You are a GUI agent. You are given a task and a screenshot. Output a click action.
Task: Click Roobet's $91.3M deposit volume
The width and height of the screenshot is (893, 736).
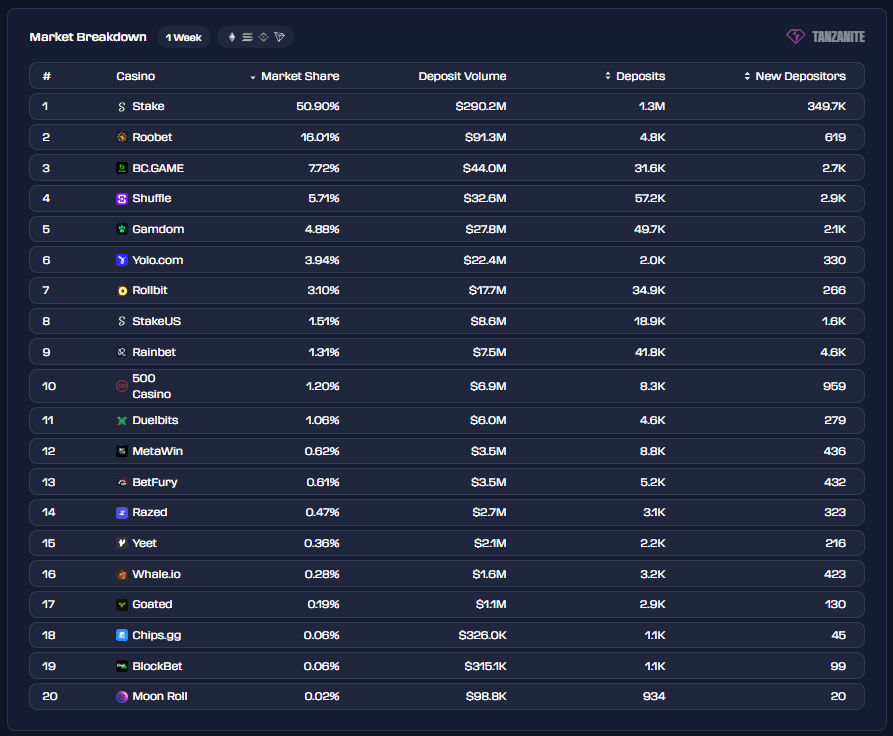pos(485,137)
